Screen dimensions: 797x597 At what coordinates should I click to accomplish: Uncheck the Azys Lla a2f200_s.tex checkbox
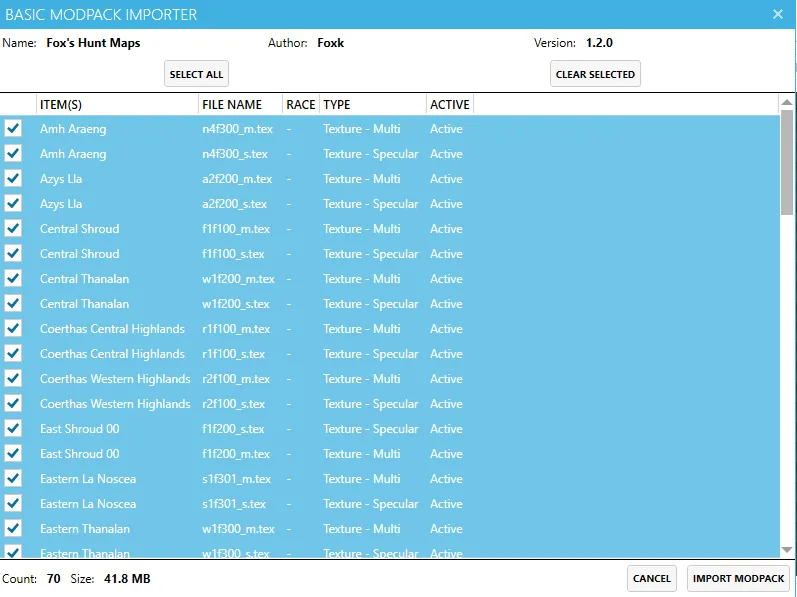point(13,204)
